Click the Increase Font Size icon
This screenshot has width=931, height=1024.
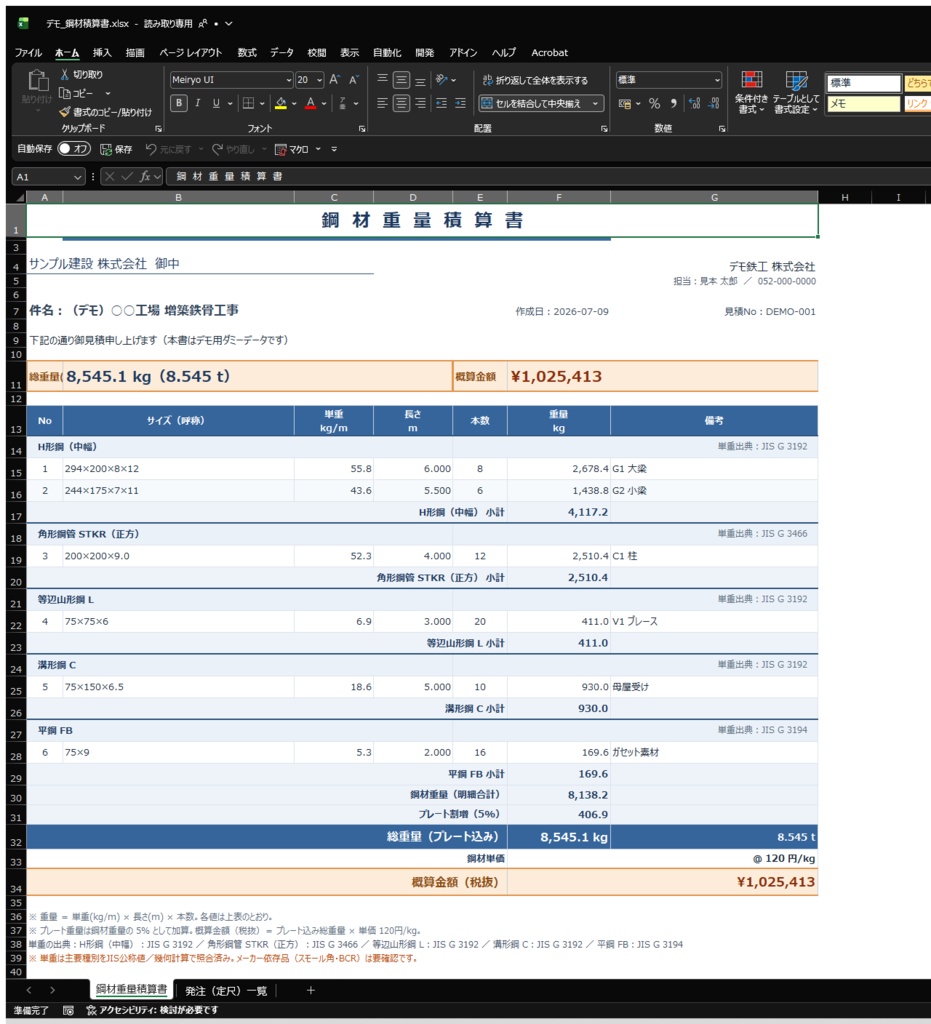(x=335, y=80)
